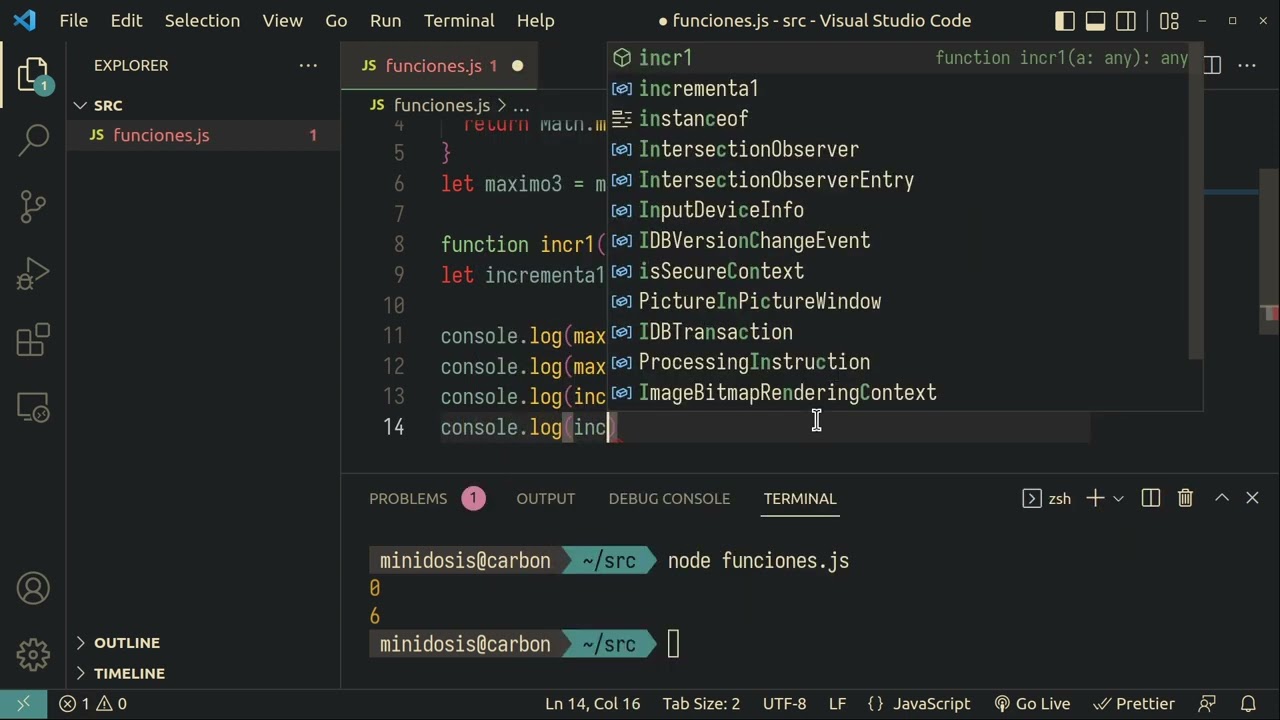This screenshot has width=1280, height=720.
Task: Open the feedback icon in status bar
Action: (x=1208, y=704)
